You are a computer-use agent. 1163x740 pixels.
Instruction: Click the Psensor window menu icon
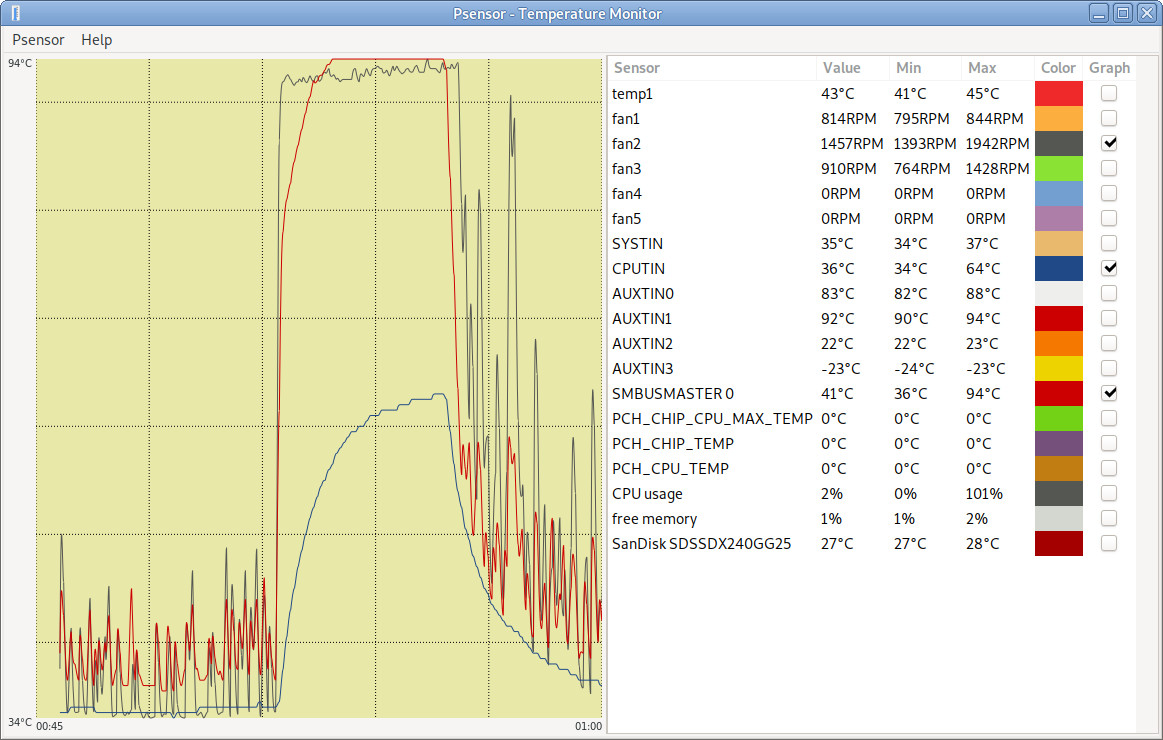(16, 13)
